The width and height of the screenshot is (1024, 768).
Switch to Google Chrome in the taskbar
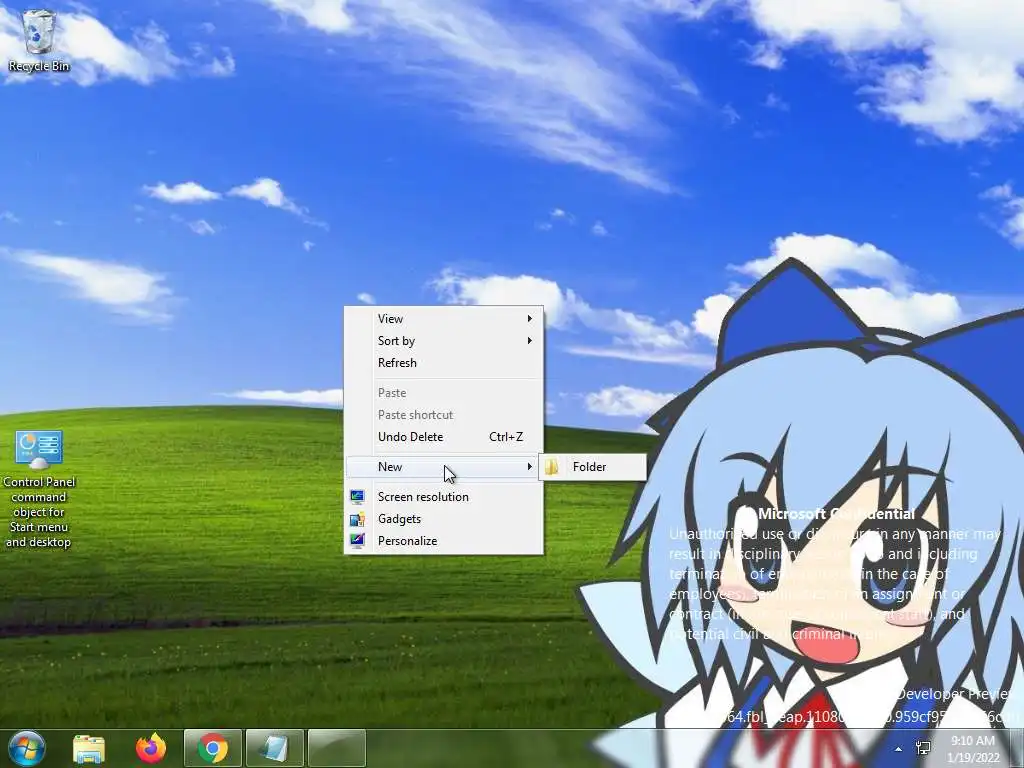click(213, 748)
